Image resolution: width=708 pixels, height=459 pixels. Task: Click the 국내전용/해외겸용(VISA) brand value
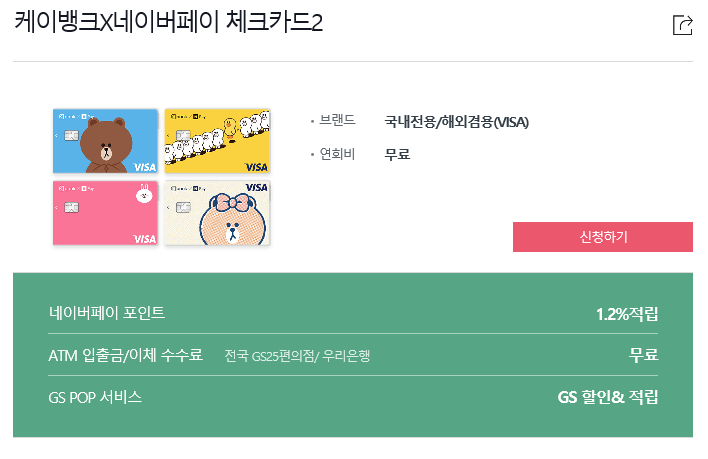click(x=456, y=122)
